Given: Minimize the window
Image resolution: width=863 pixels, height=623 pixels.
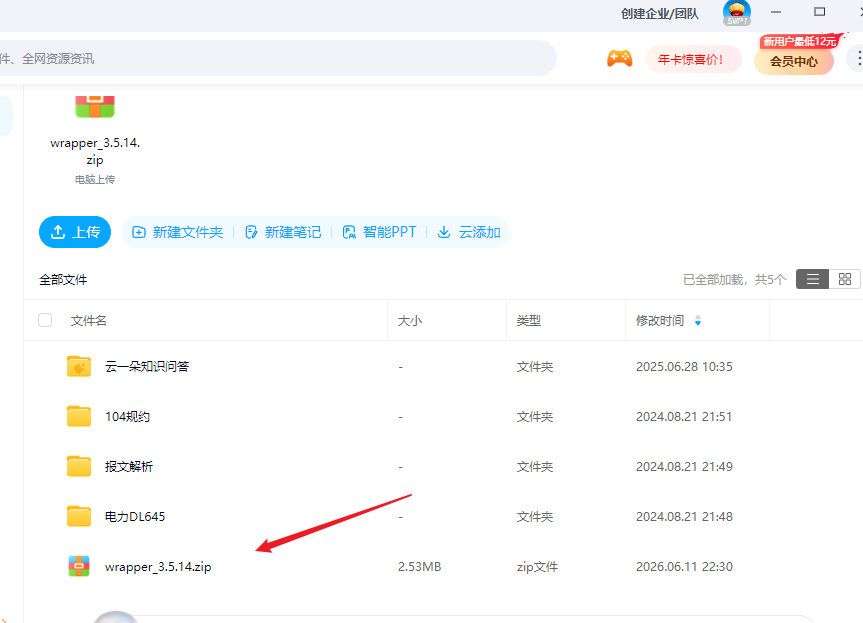Looking at the screenshot, I should pyautogui.click(x=776, y=12).
